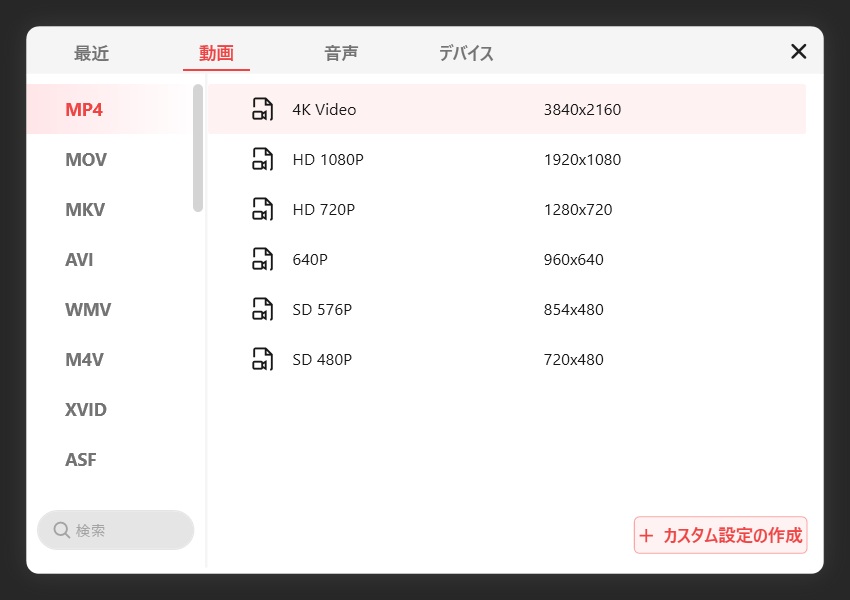Image resolution: width=850 pixels, height=600 pixels.
Task: Choose the XVID format
Action: (86, 410)
